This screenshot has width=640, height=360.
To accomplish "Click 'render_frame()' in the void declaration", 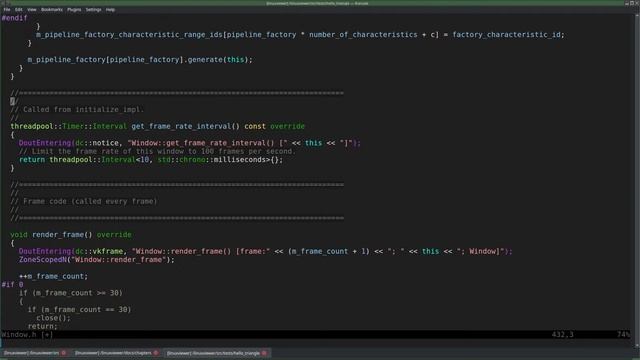I will pos(62,235).
